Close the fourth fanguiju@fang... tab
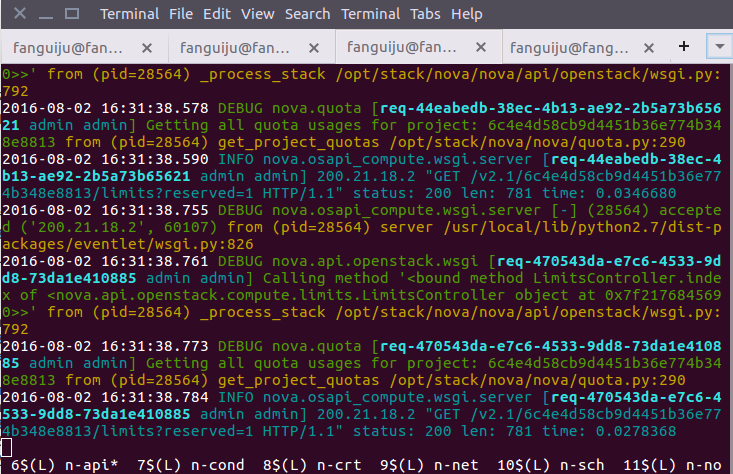Image resolution: width=733 pixels, height=474 pixels. pyautogui.click(x=649, y=48)
